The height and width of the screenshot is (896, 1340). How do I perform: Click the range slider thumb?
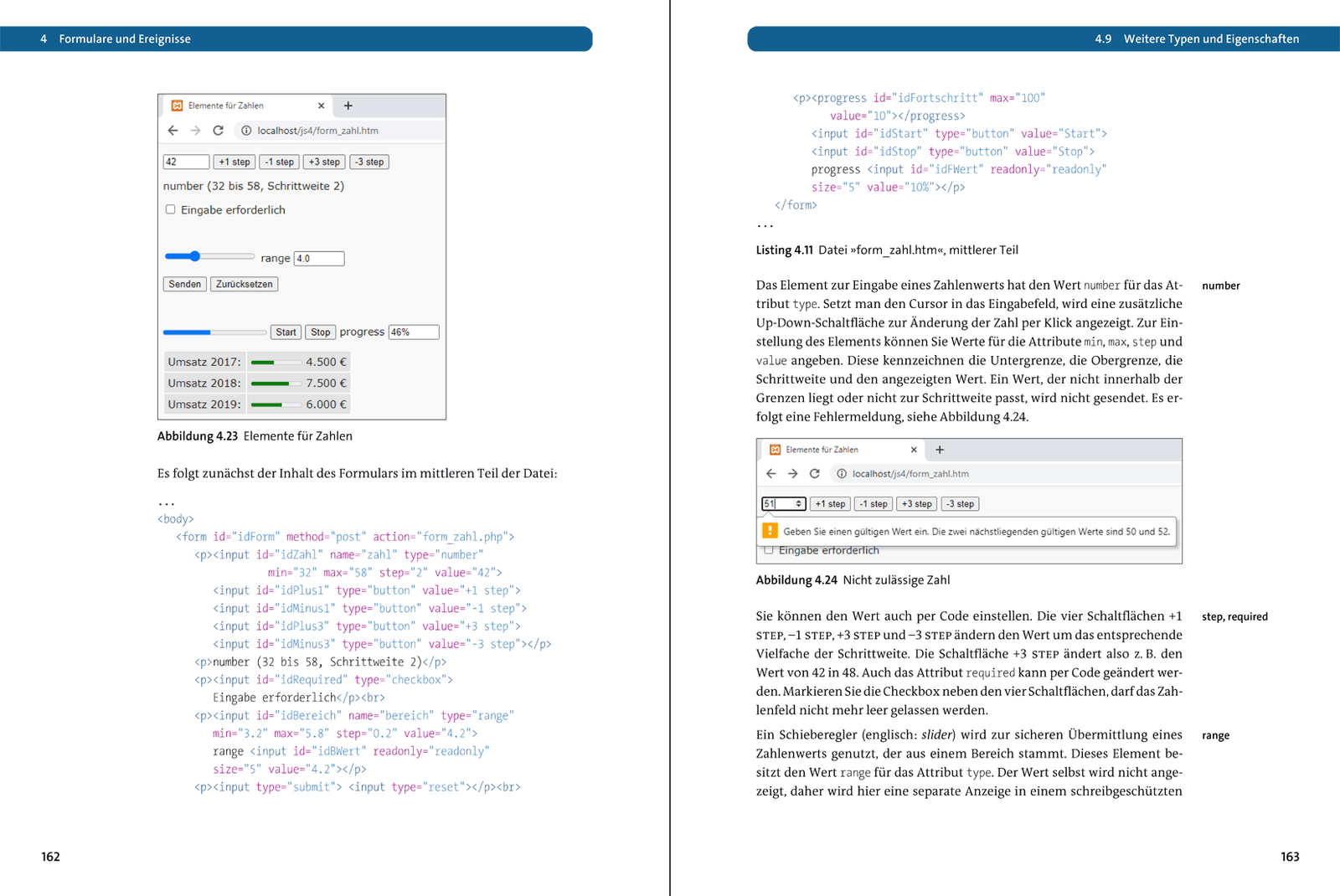[x=194, y=256]
